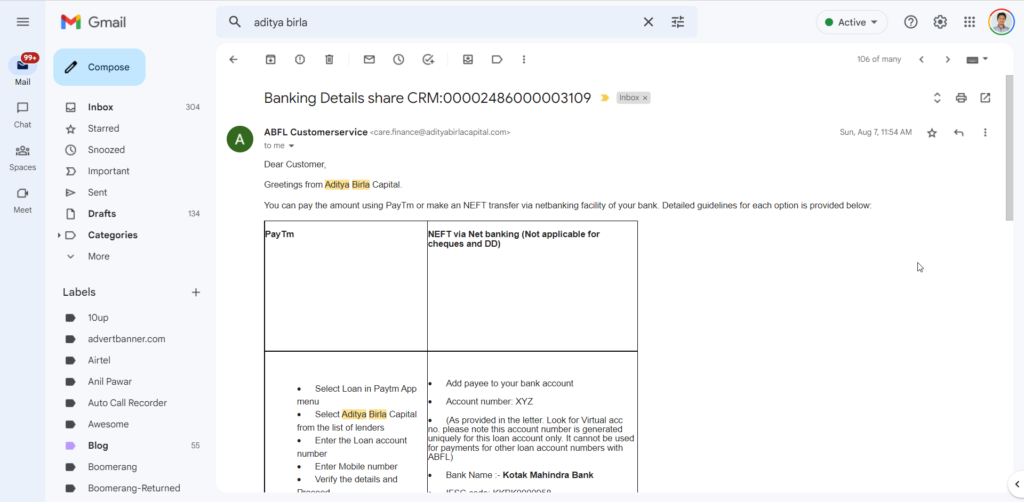Click the search magnifier icon
This screenshot has width=1024, height=502.
[x=235, y=22]
